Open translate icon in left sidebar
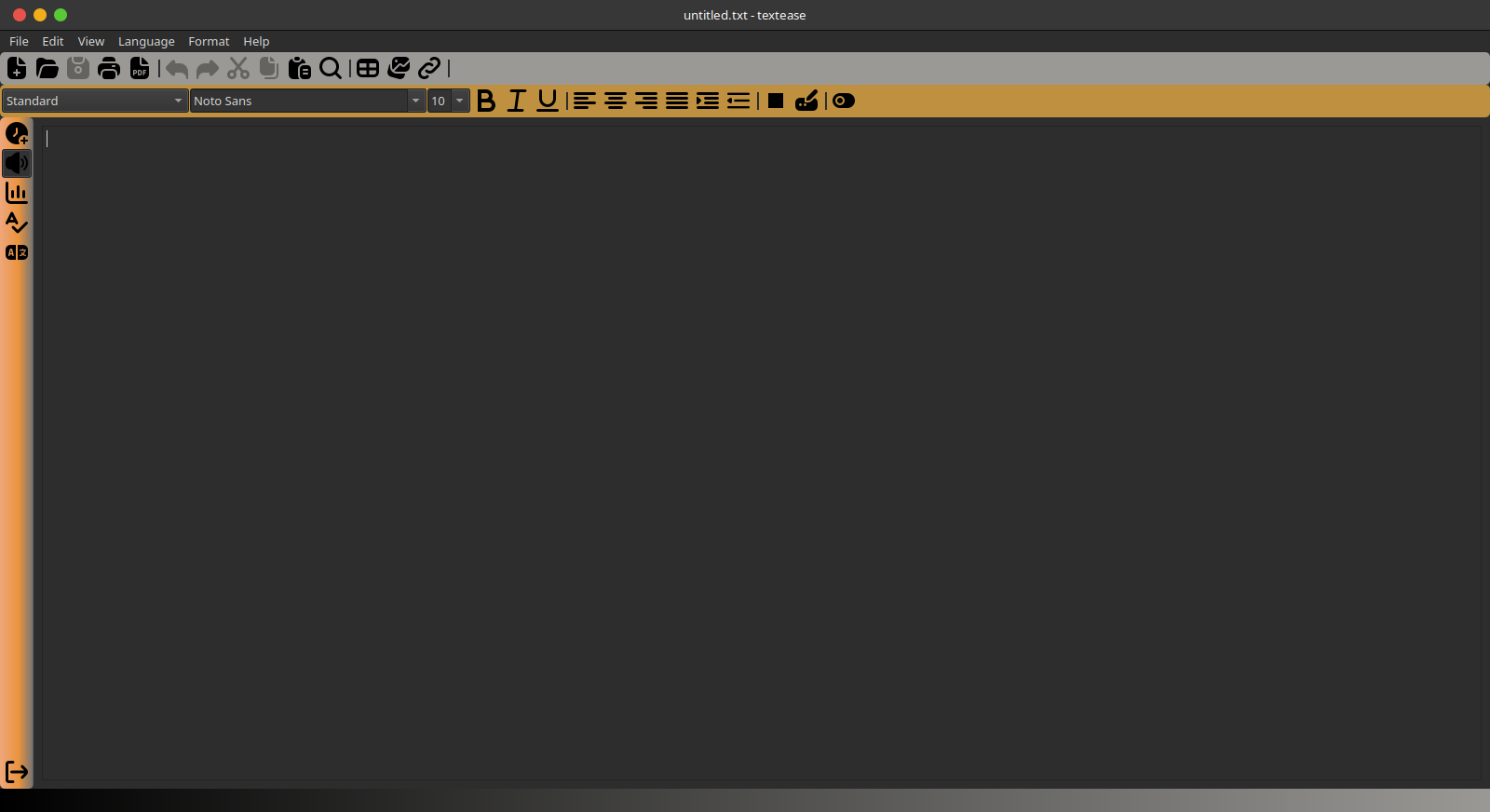The width and height of the screenshot is (1490, 812). coord(17,252)
